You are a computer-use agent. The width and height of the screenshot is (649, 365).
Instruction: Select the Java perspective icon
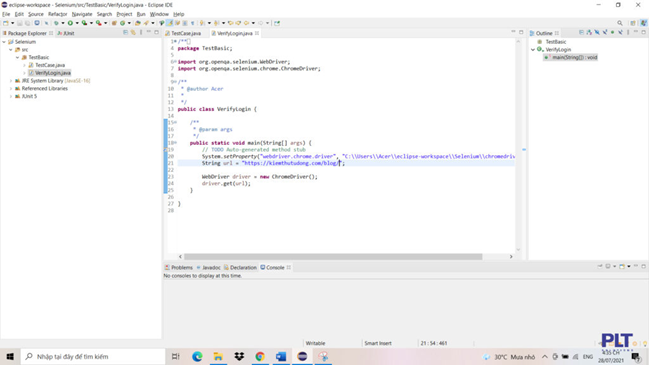tap(644, 23)
